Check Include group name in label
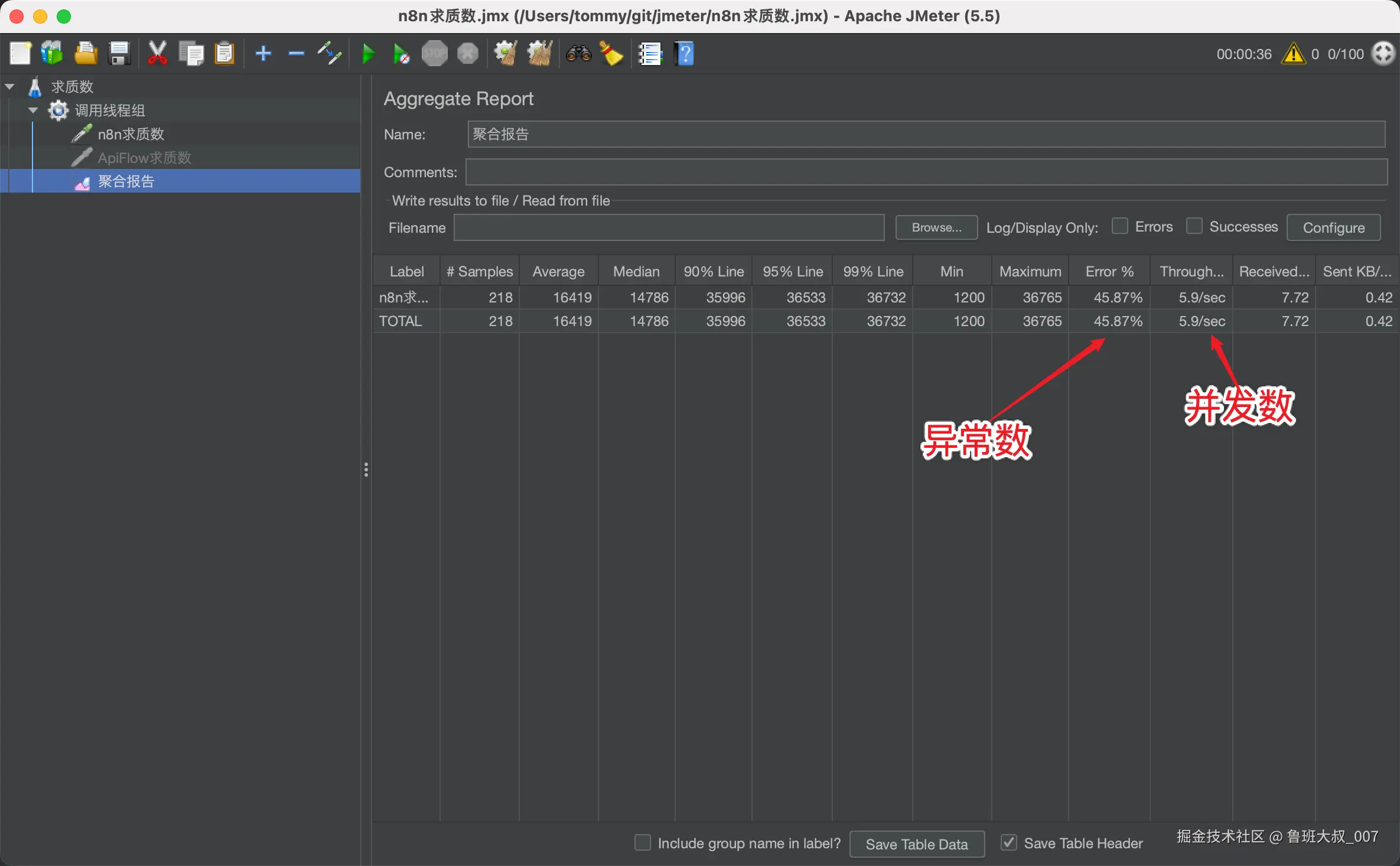Image resolution: width=1400 pixels, height=866 pixels. pyautogui.click(x=642, y=842)
